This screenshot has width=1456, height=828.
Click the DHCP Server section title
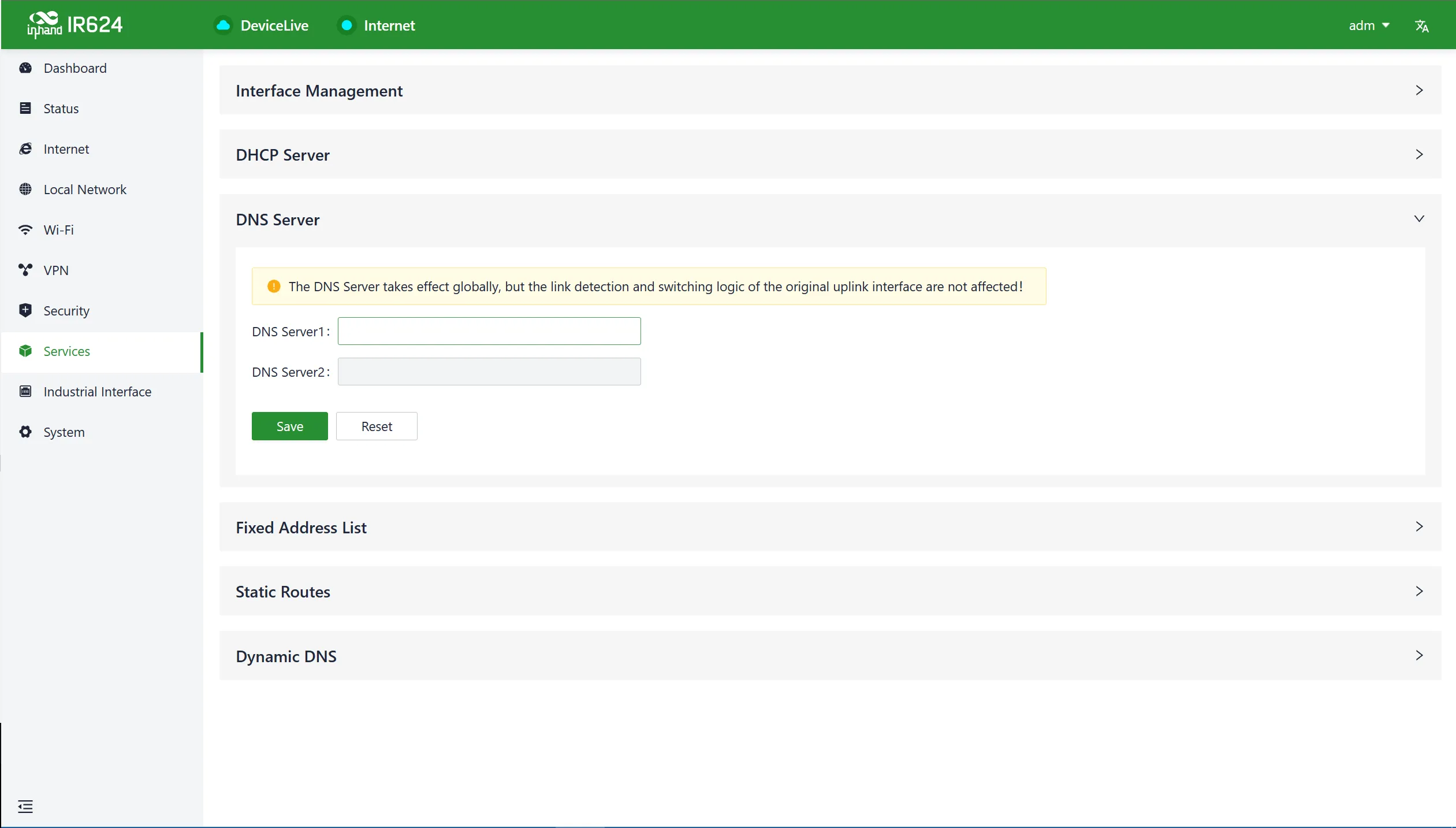283,155
